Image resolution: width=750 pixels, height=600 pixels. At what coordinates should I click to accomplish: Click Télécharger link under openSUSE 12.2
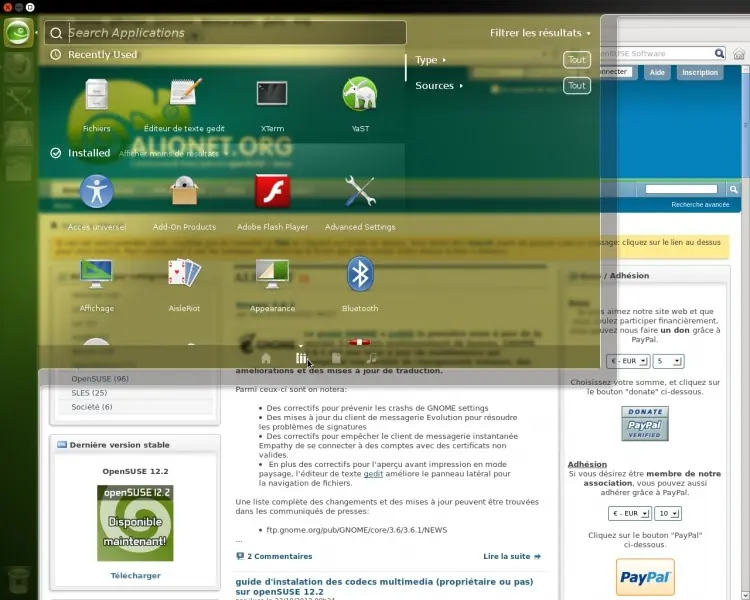pos(135,576)
